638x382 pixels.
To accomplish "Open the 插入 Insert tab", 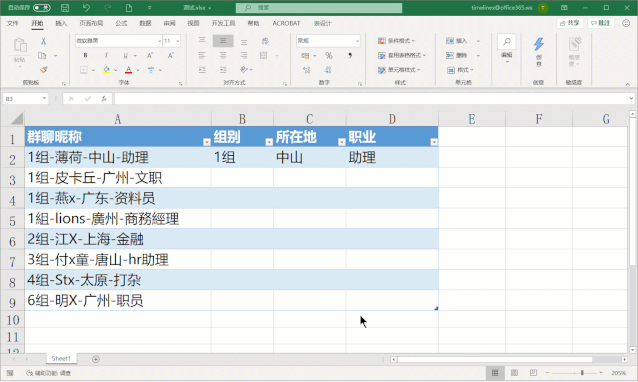I will pyautogui.click(x=61, y=23).
